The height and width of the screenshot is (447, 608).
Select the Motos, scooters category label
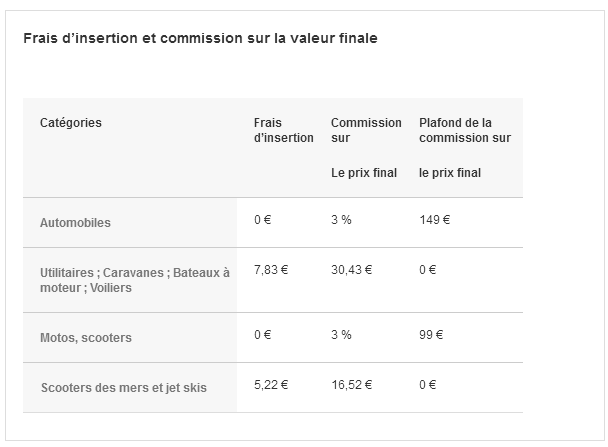[86, 338]
